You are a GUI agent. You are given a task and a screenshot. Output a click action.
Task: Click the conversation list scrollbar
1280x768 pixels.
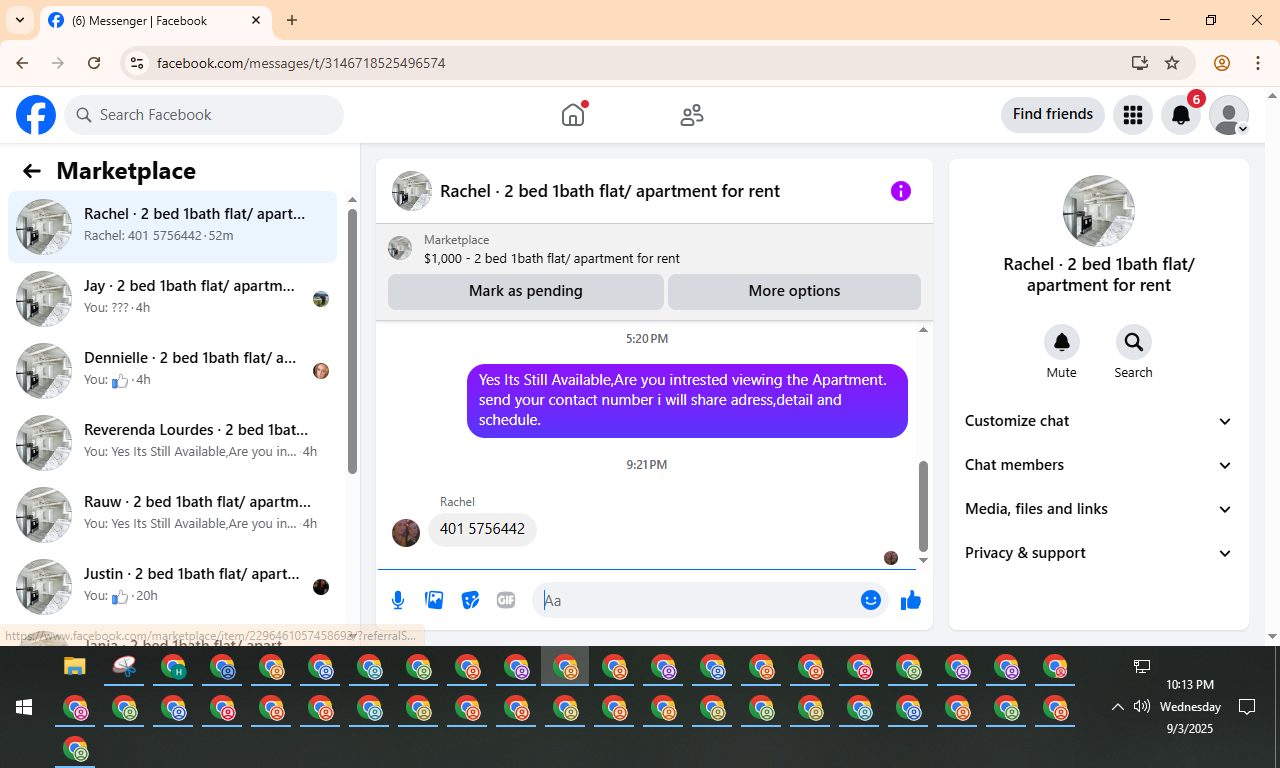point(352,340)
